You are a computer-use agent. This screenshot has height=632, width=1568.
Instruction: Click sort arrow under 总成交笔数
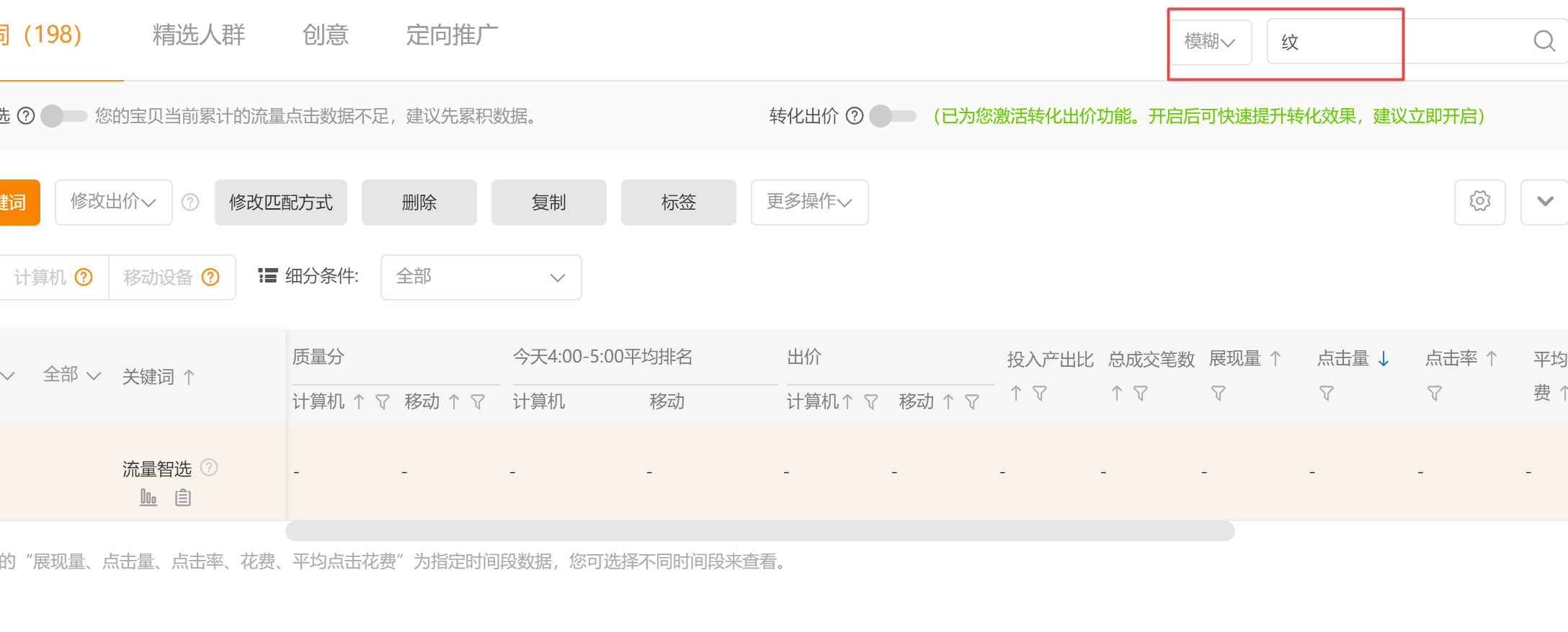(1117, 393)
